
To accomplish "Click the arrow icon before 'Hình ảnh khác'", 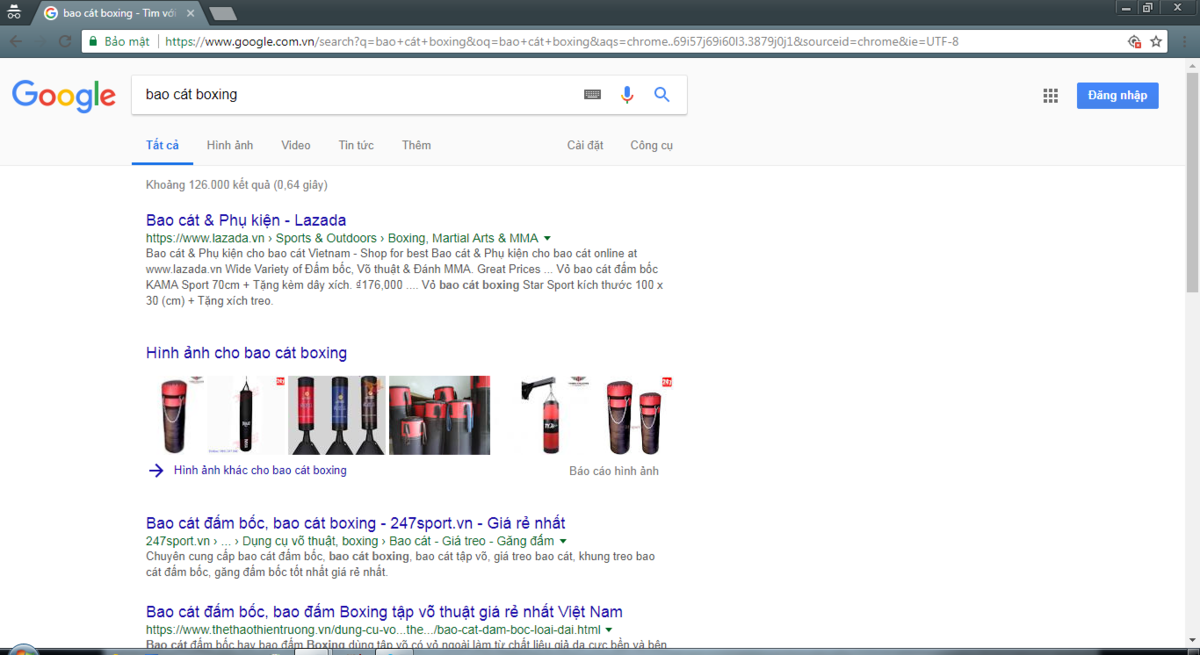I will 155,471.
